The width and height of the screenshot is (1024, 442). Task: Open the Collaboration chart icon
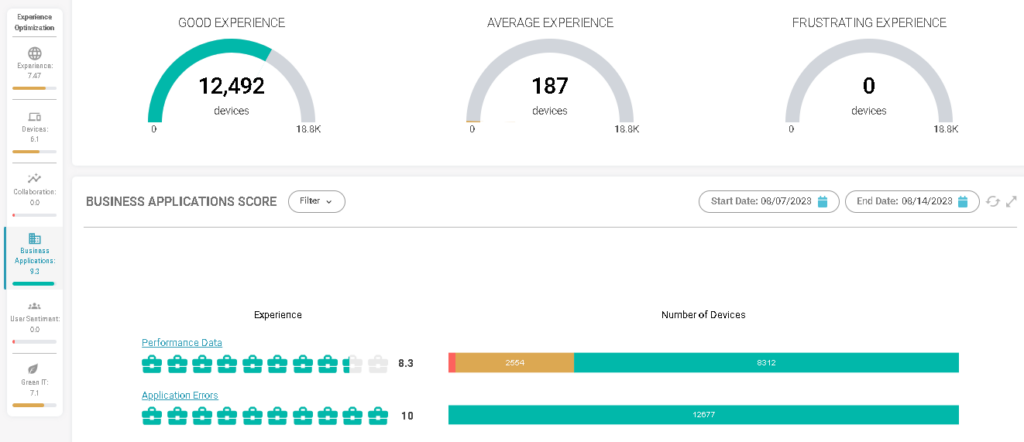point(34,178)
